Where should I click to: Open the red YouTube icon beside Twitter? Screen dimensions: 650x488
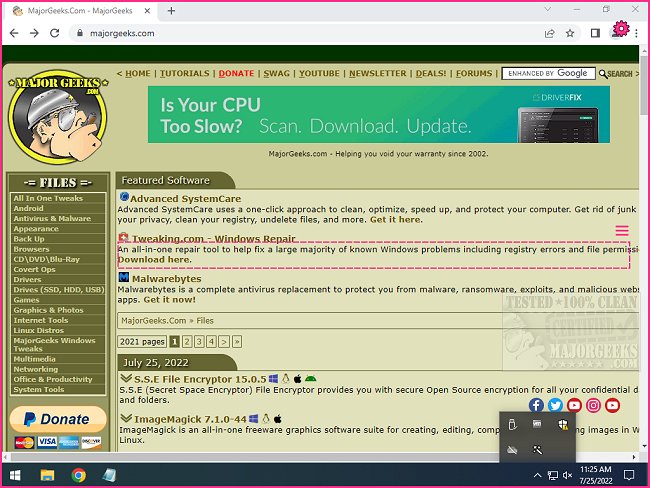(574, 405)
